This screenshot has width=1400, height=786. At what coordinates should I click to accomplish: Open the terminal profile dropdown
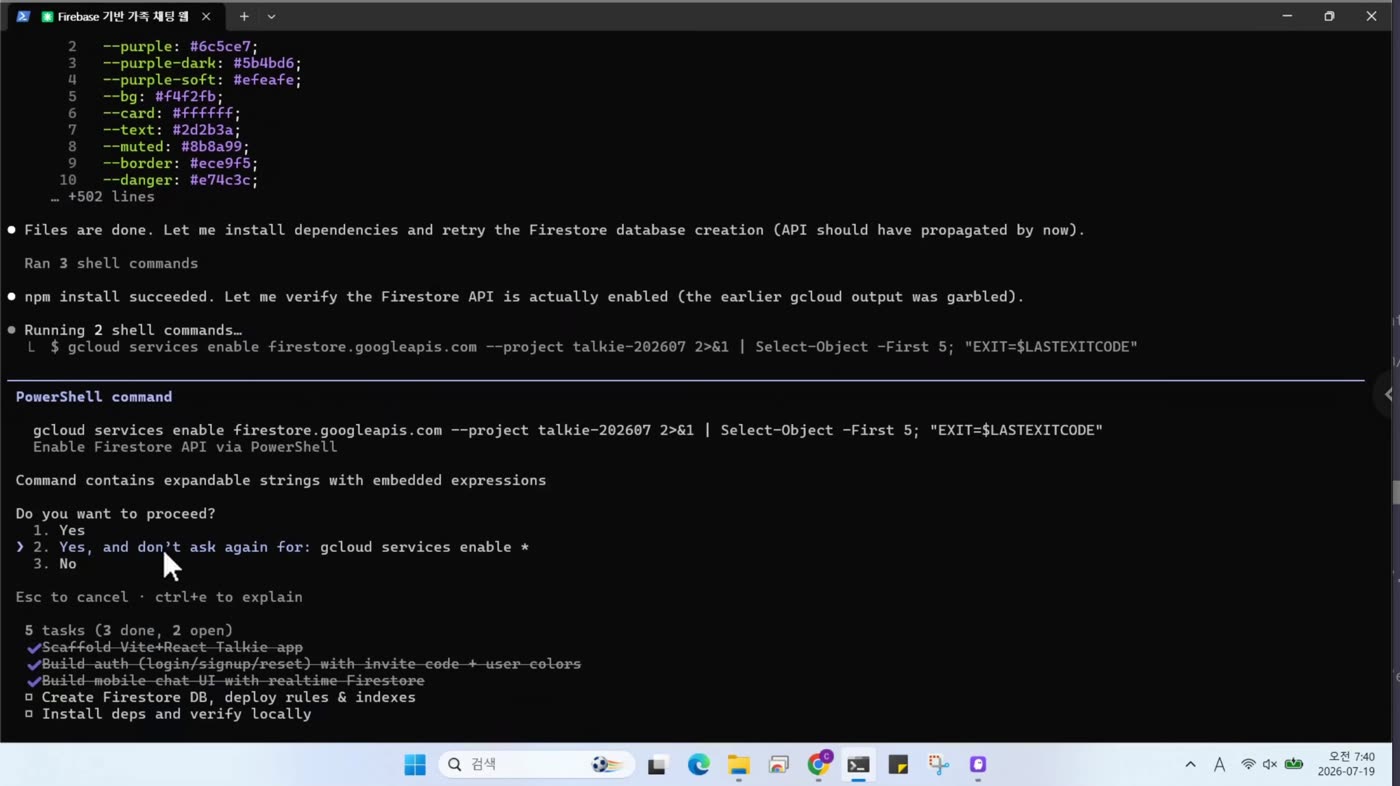click(x=271, y=17)
